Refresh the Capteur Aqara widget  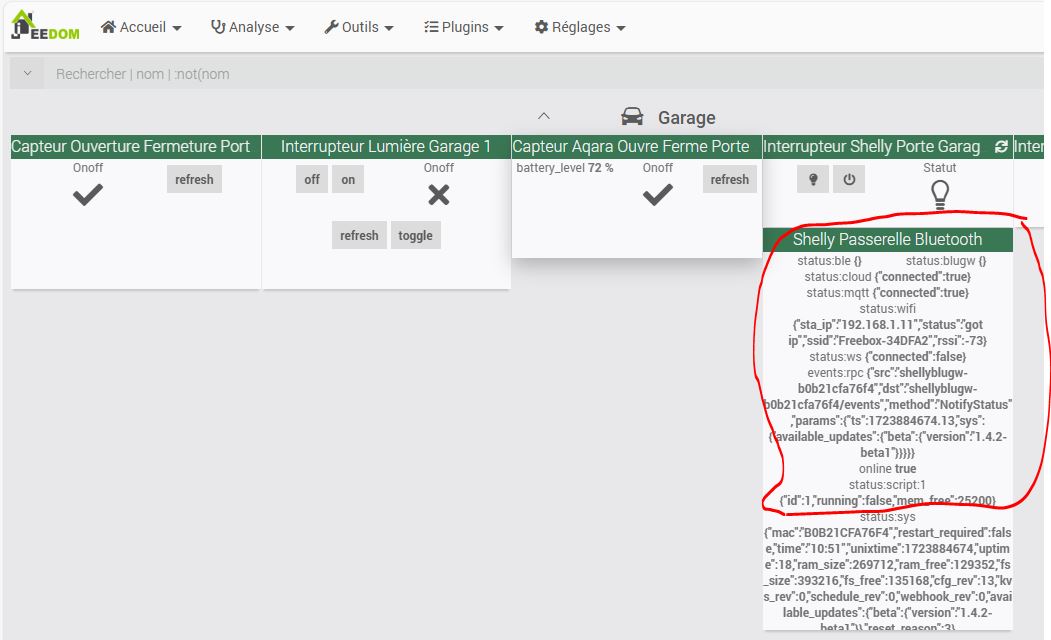729,180
